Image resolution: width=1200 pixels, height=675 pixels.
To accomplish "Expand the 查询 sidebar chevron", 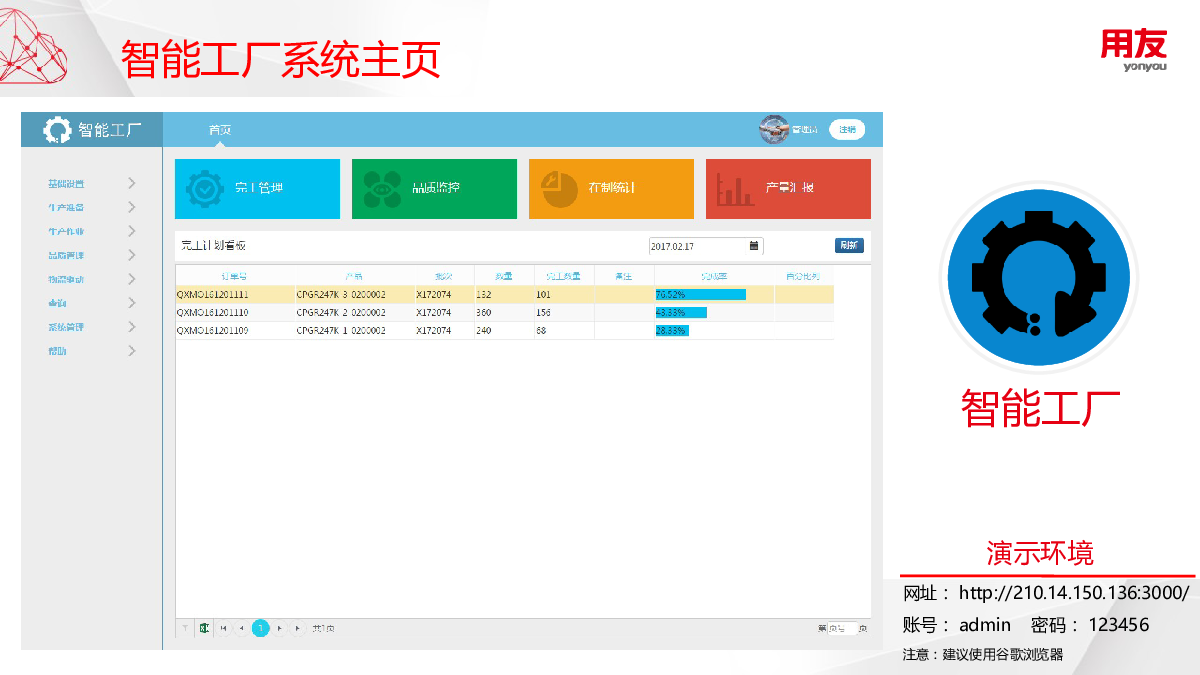I will point(132,303).
